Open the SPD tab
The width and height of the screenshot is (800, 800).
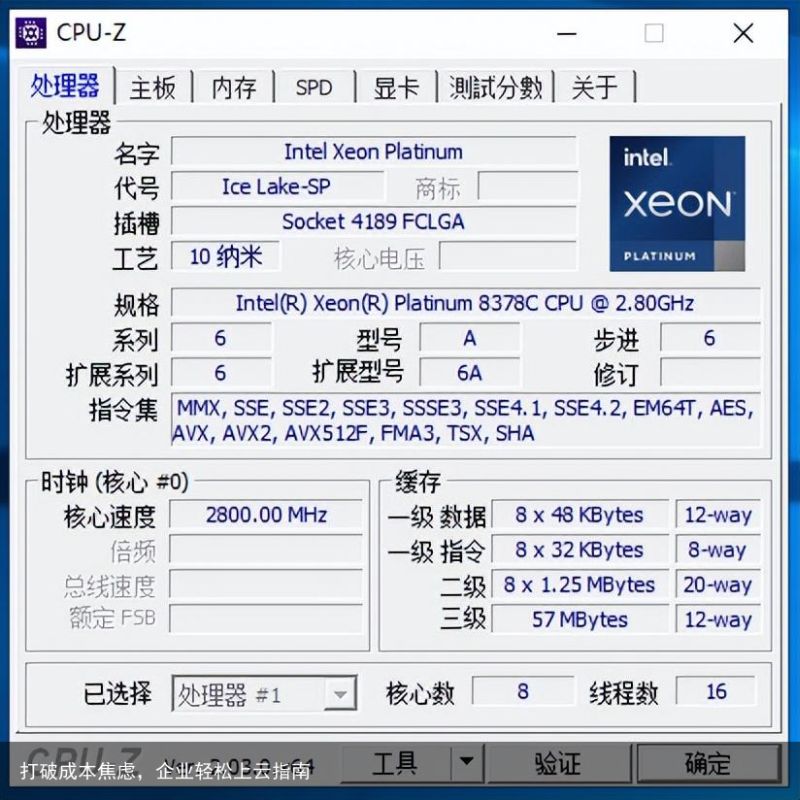click(314, 87)
